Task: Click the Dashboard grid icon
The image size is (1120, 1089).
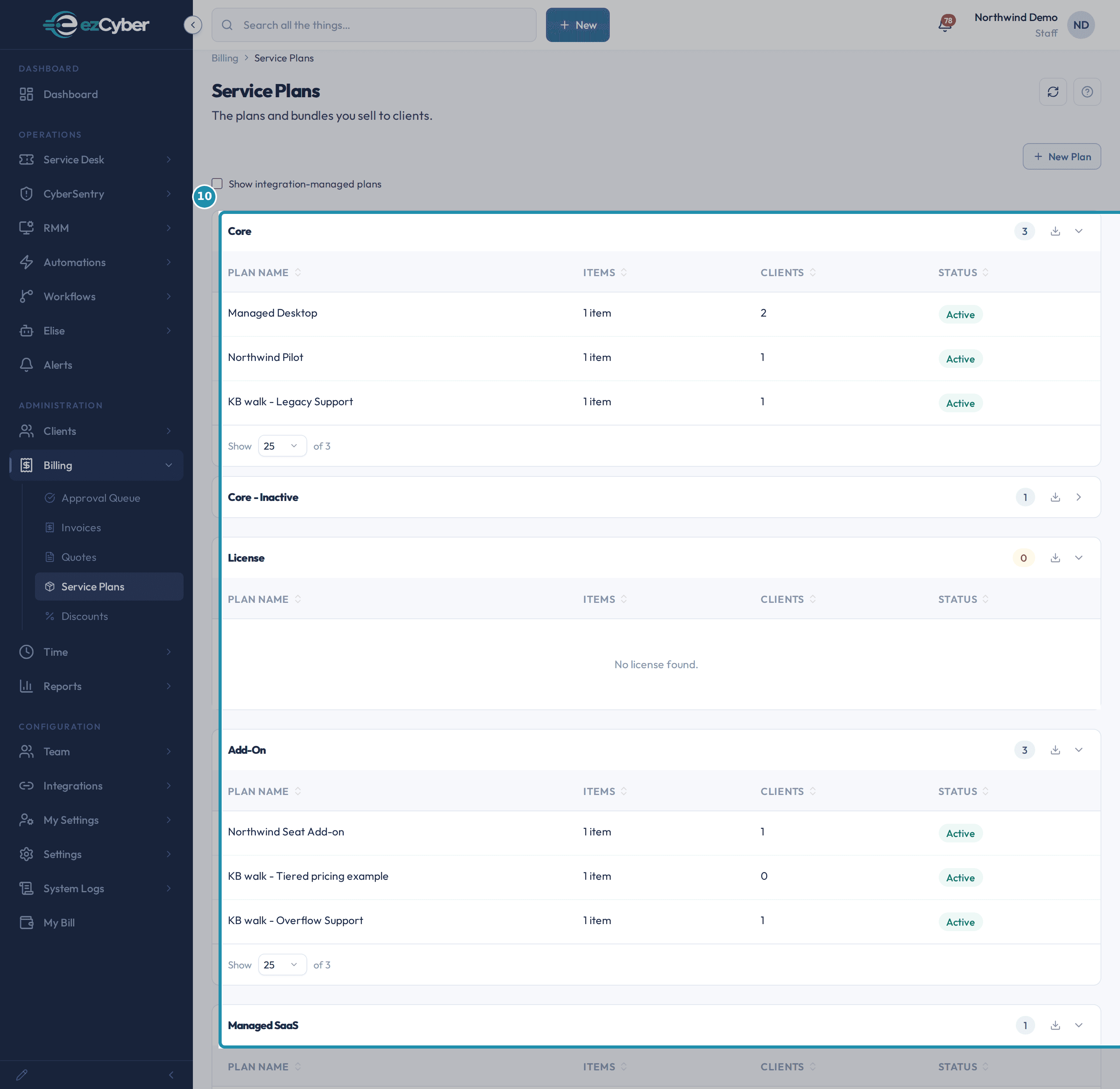Action: click(x=26, y=95)
